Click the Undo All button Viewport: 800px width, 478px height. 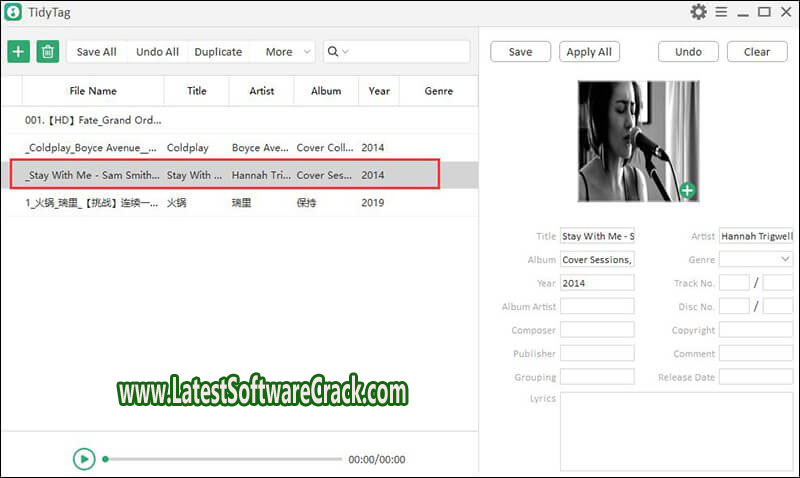tap(157, 52)
